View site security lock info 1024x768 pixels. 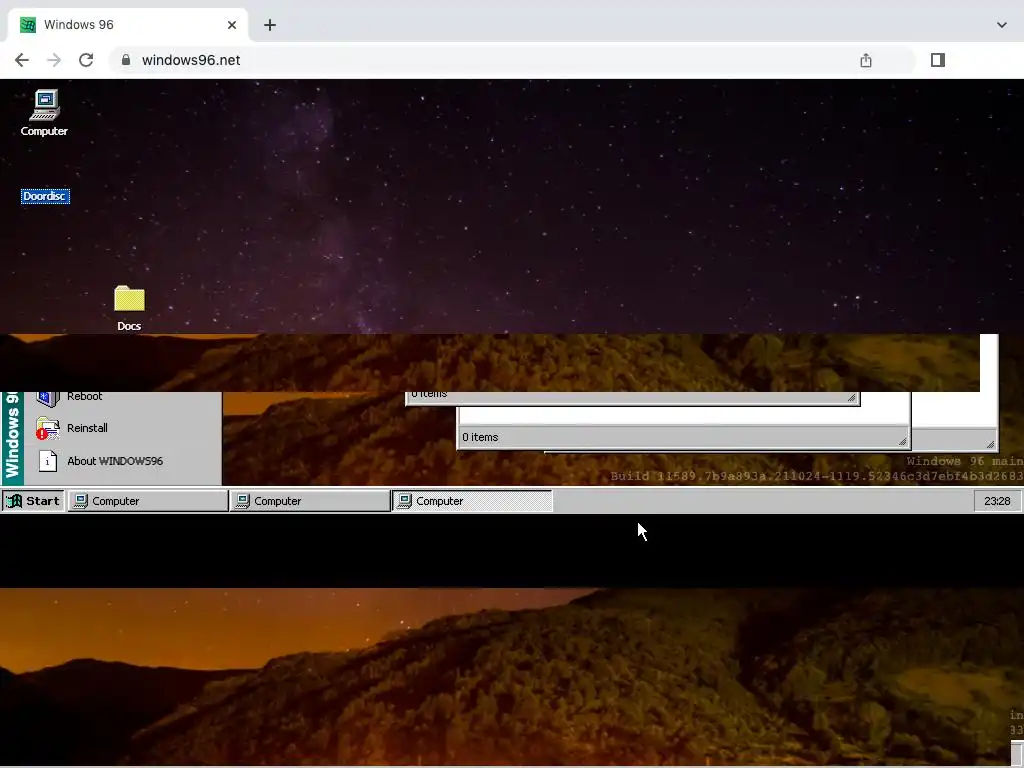point(126,60)
